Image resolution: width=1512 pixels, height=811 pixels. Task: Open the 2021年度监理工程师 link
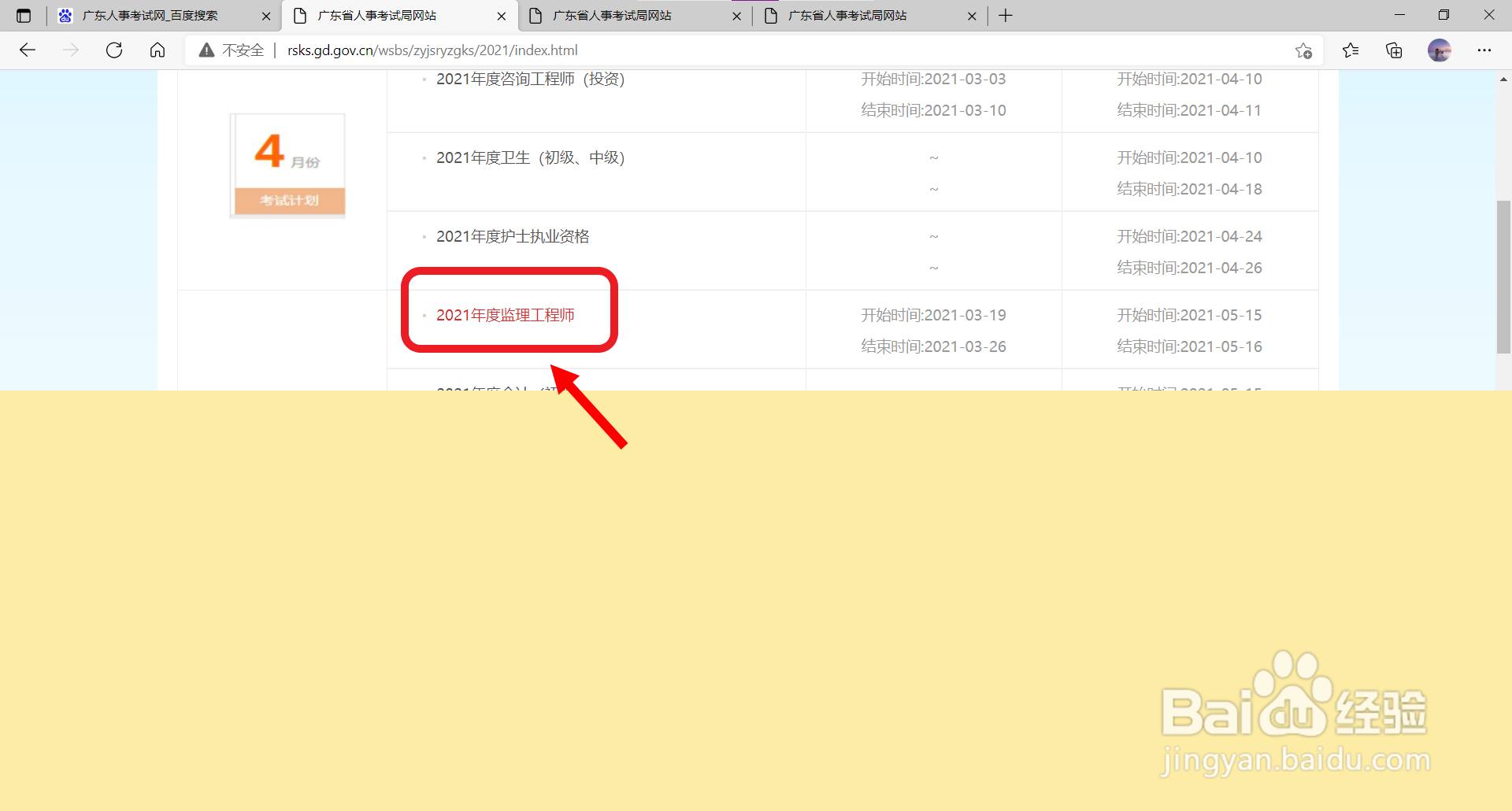coord(506,315)
